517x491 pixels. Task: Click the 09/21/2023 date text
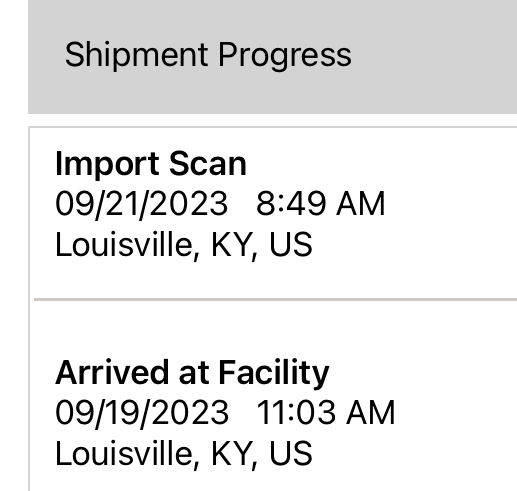click(x=142, y=204)
